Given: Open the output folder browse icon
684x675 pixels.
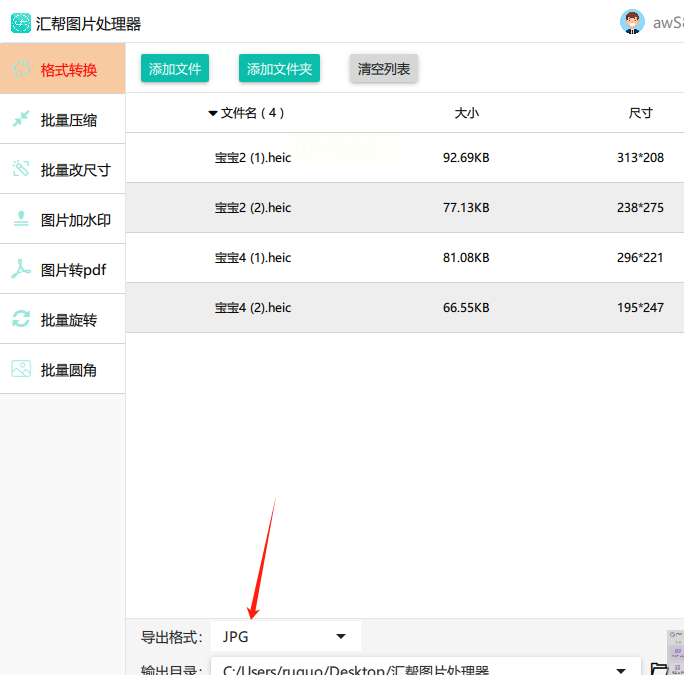Looking at the screenshot, I should (x=659, y=669).
